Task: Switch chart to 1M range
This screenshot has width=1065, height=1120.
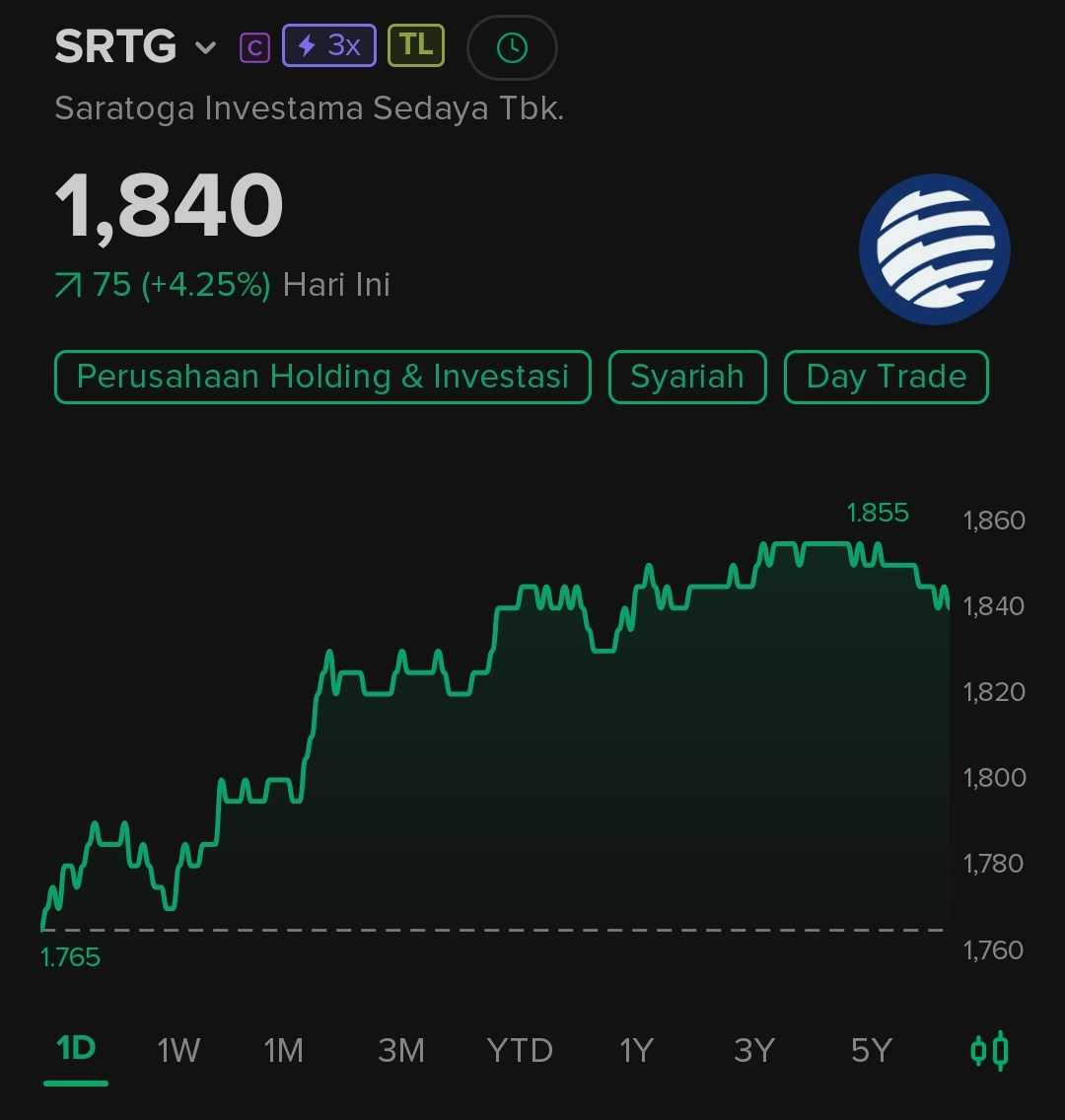Action: tap(284, 1051)
